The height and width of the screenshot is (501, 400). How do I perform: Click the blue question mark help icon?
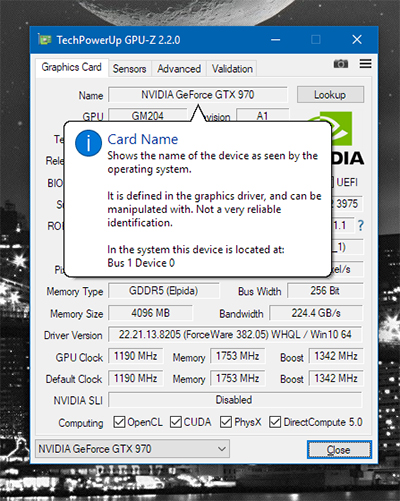tap(360, 225)
